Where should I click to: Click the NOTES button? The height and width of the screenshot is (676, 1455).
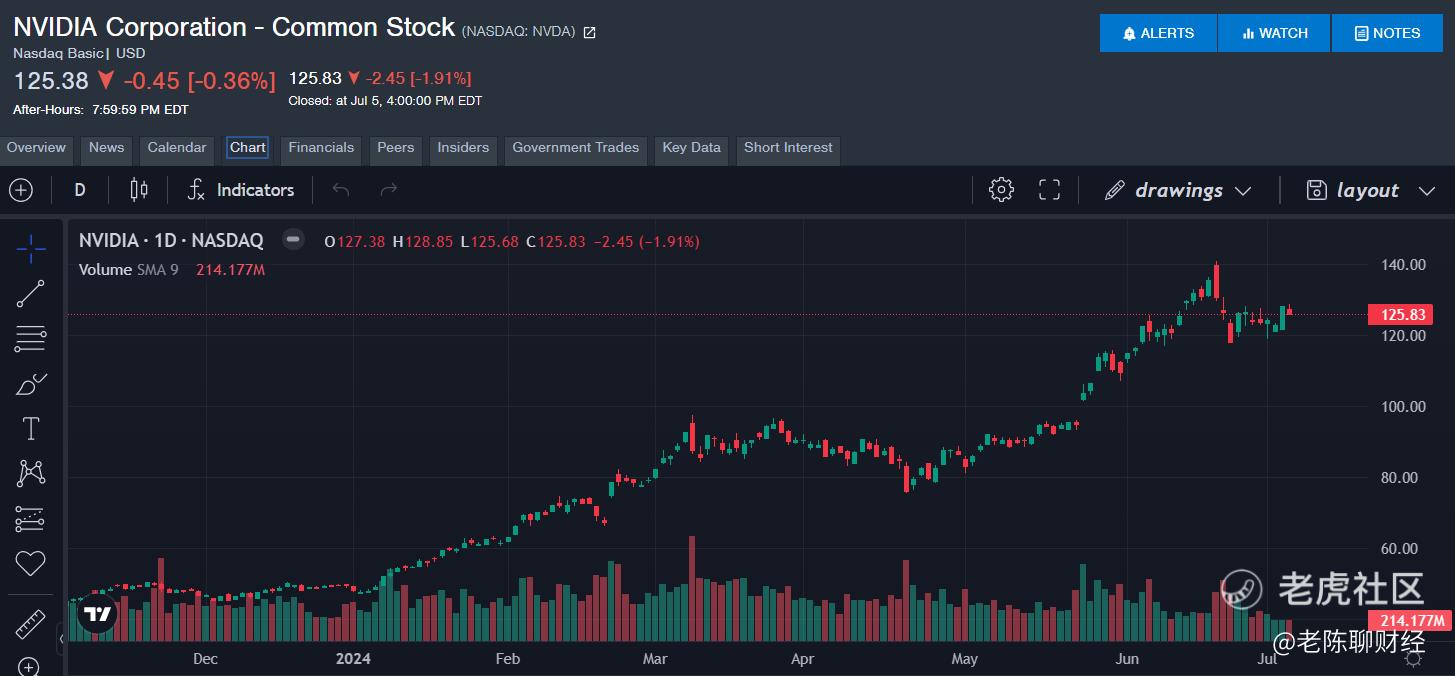tap(1387, 33)
